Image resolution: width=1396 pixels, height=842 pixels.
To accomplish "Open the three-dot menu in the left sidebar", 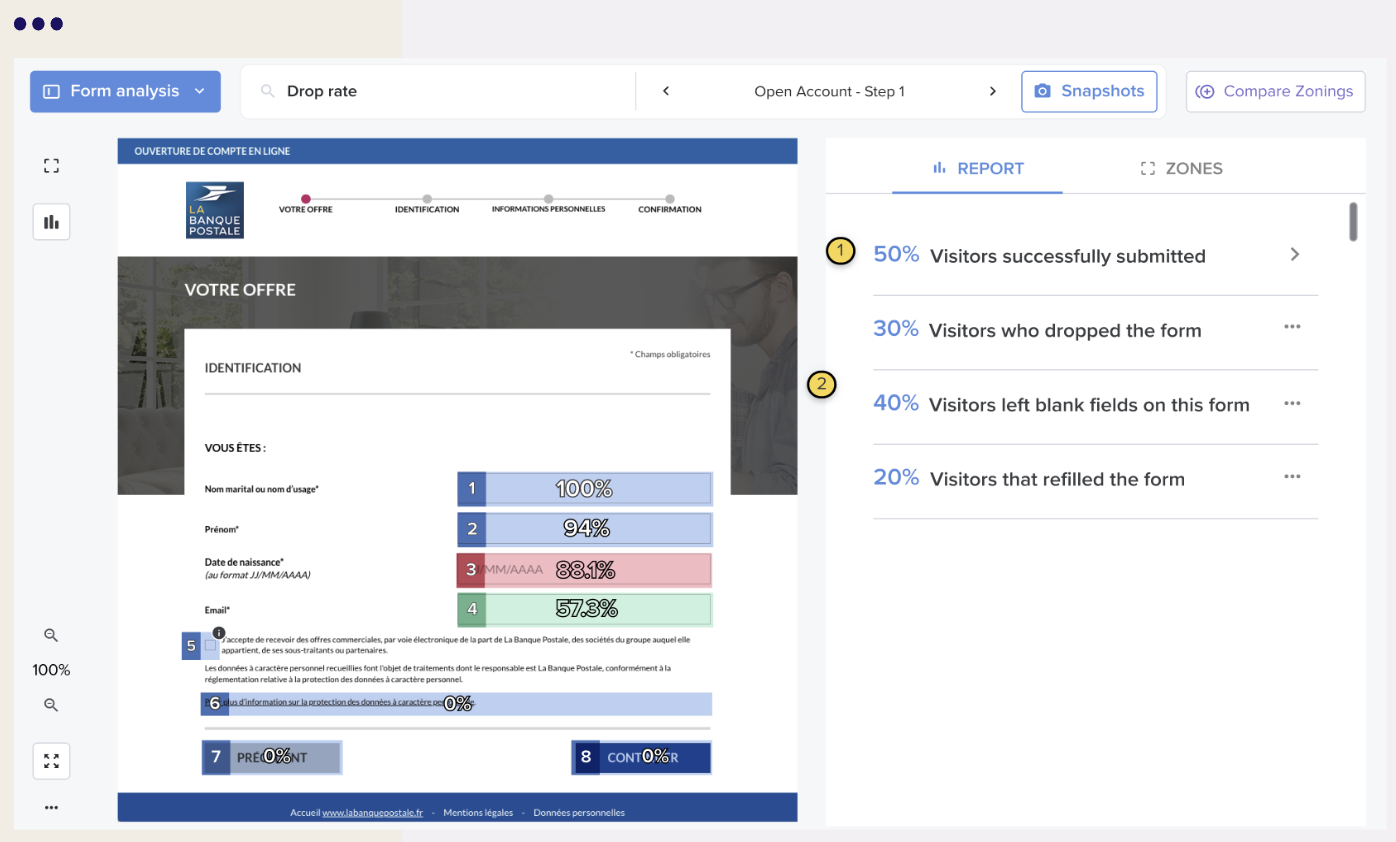I will (51, 807).
